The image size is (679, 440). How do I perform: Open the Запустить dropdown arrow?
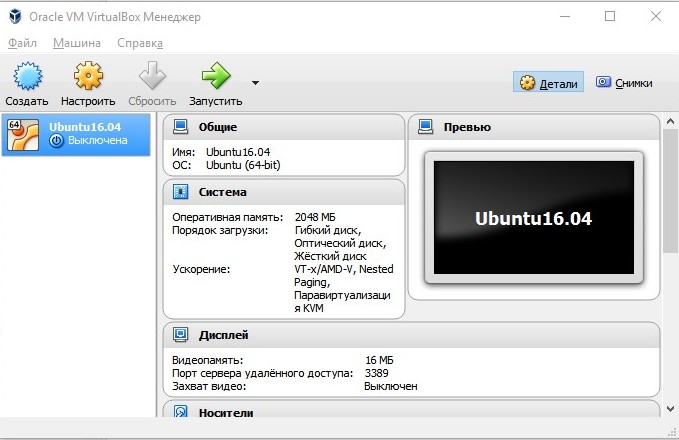point(255,83)
